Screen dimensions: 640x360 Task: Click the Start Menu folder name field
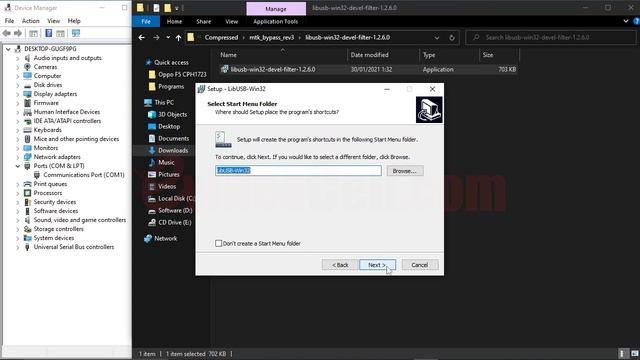point(298,171)
